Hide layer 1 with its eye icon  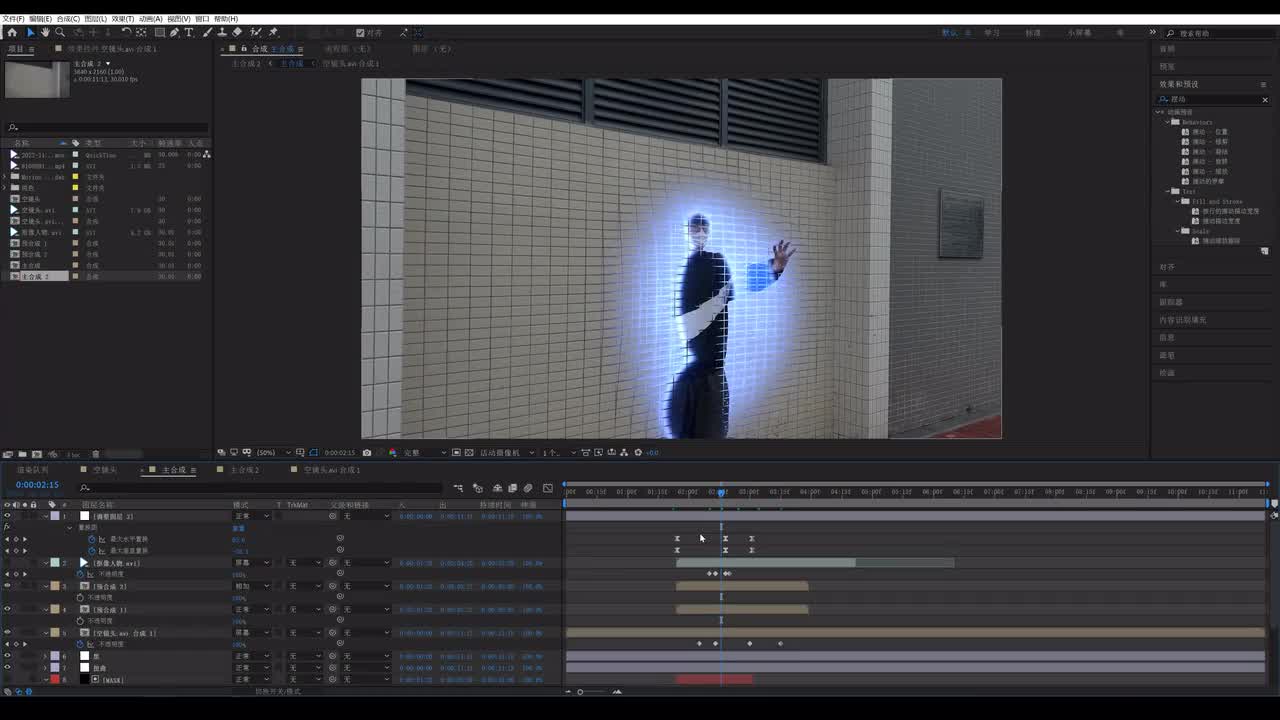point(7,516)
